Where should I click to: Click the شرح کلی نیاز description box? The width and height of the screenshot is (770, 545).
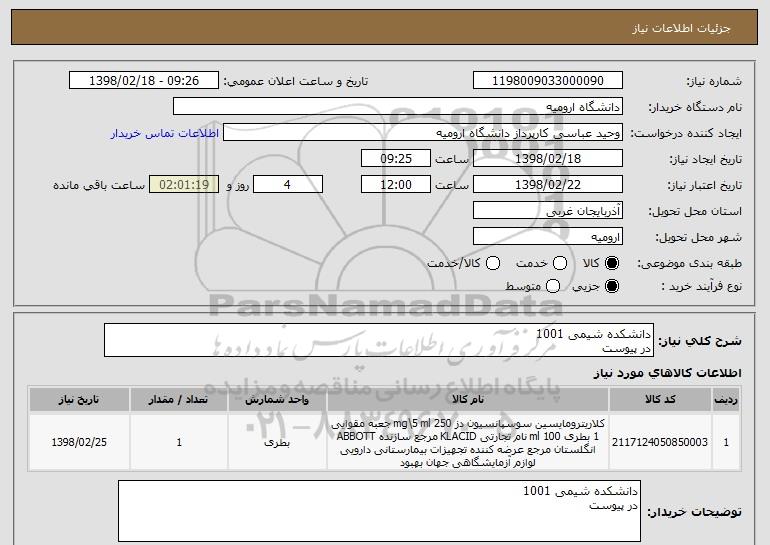(379, 340)
